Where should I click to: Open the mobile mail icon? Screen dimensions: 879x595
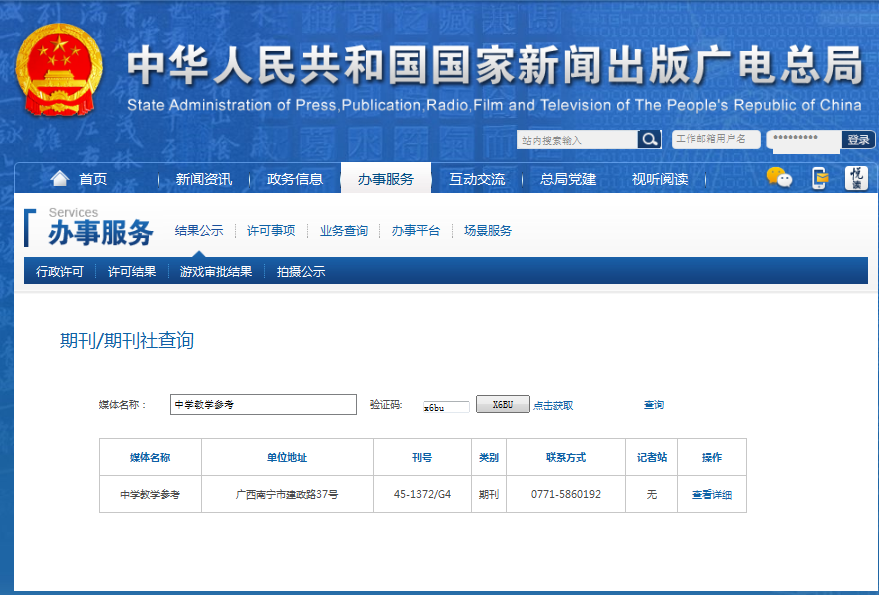[x=820, y=178]
